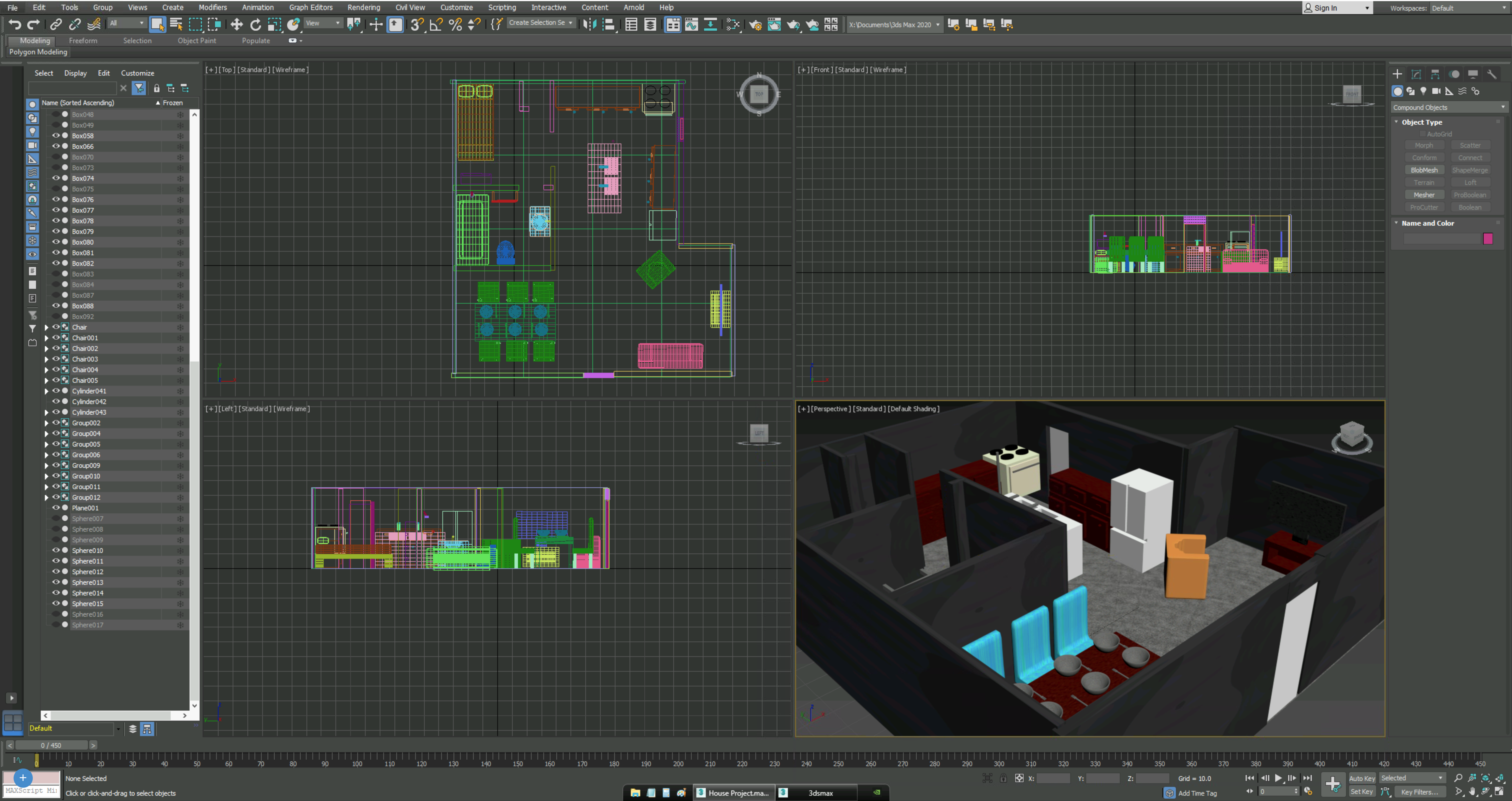The width and height of the screenshot is (1512, 801).
Task: Select the Lights category icon
Action: pyautogui.click(x=1423, y=91)
